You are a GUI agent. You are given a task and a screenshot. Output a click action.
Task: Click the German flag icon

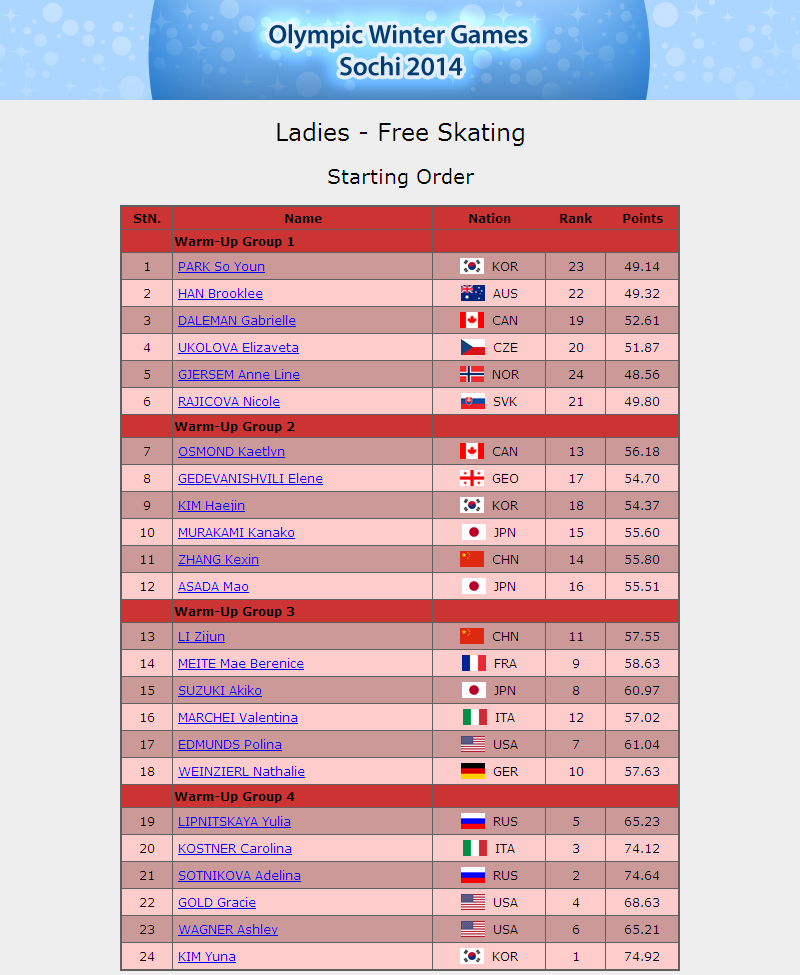[472, 771]
